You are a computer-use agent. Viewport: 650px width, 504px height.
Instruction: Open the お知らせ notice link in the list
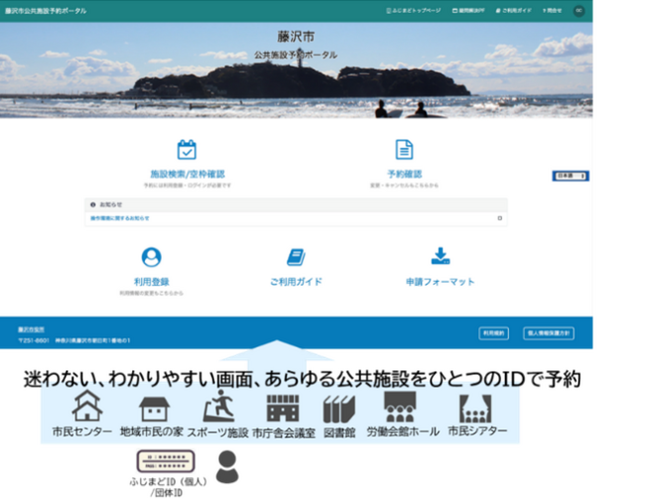[120, 218]
